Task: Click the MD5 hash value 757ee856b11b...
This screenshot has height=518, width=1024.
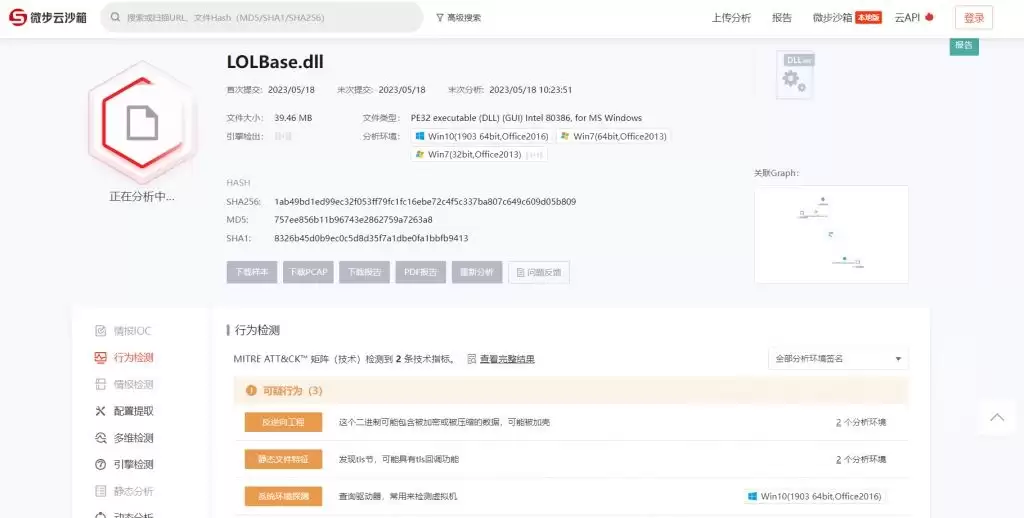Action: click(353, 220)
